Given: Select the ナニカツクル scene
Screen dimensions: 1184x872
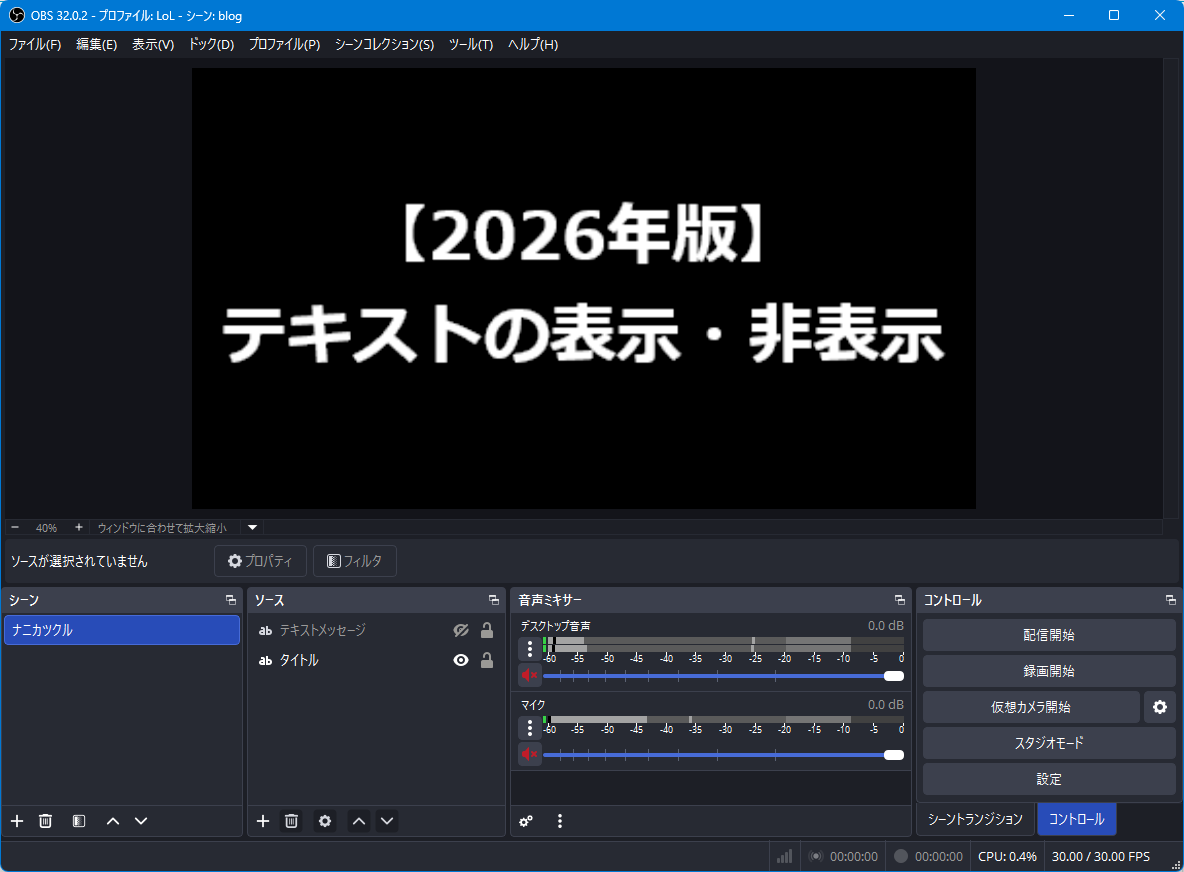Looking at the screenshot, I should pyautogui.click(x=121, y=630).
